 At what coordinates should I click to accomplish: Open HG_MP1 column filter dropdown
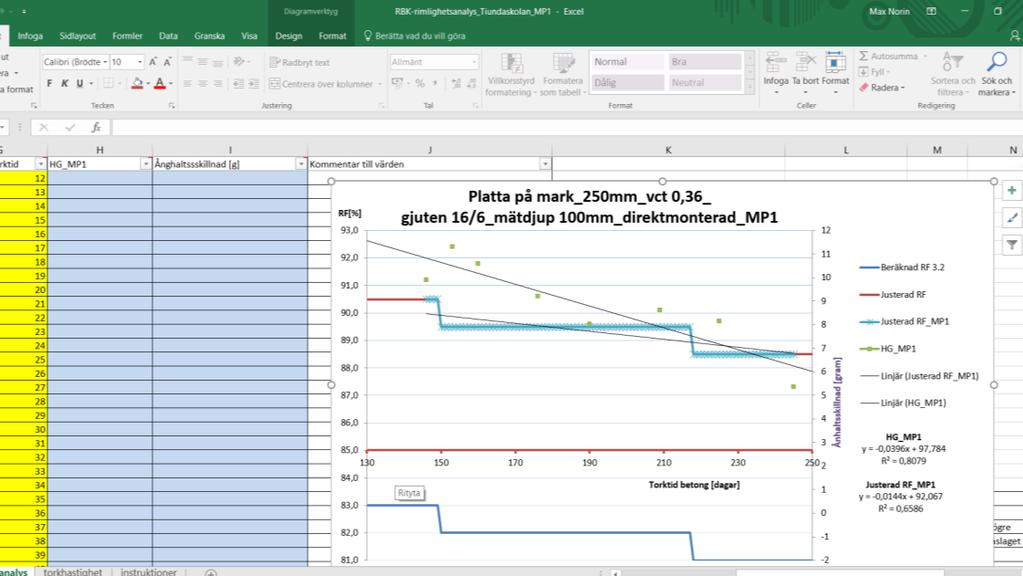coord(146,164)
